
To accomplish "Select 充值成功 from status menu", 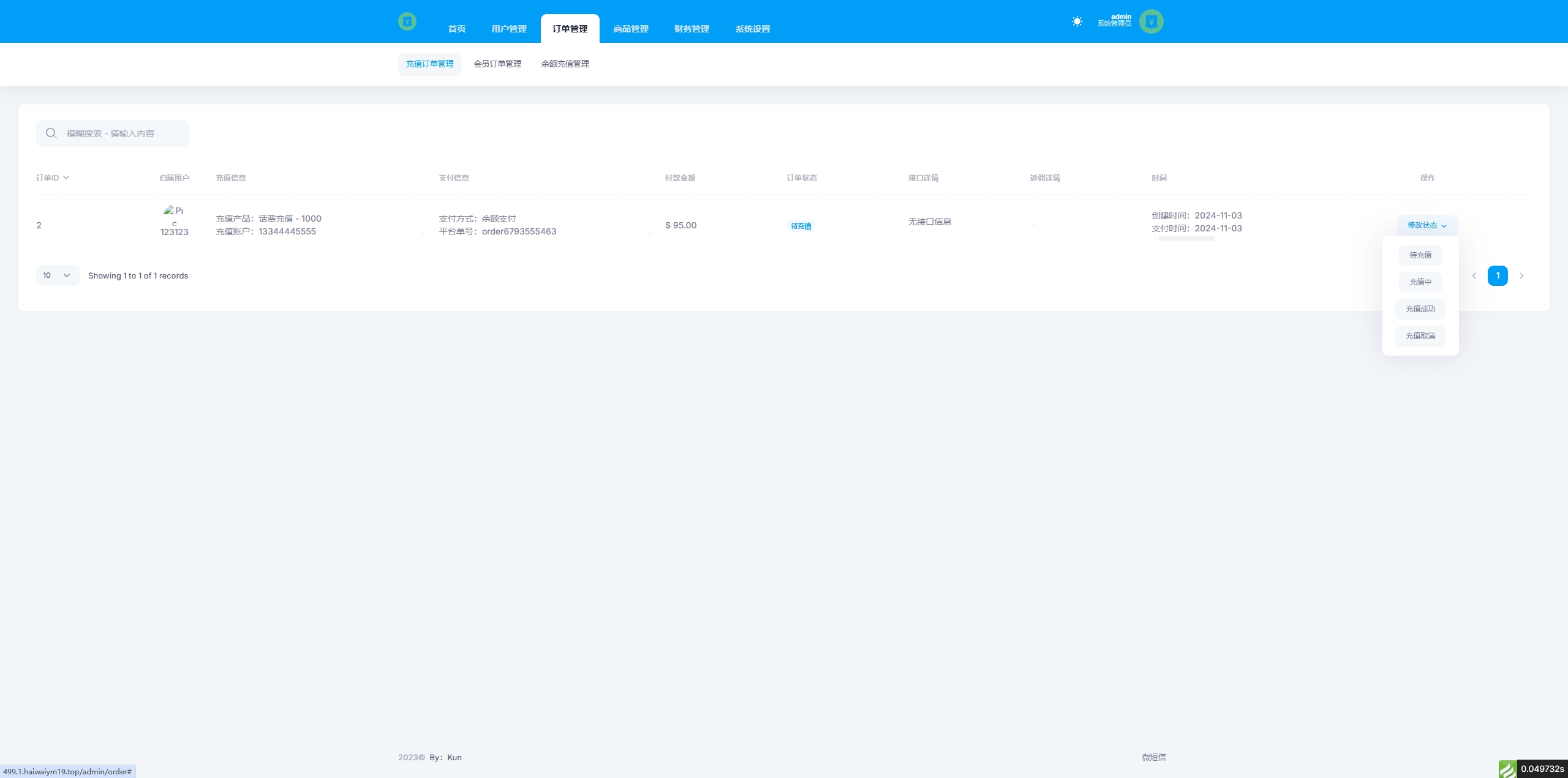I will click(x=1420, y=309).
